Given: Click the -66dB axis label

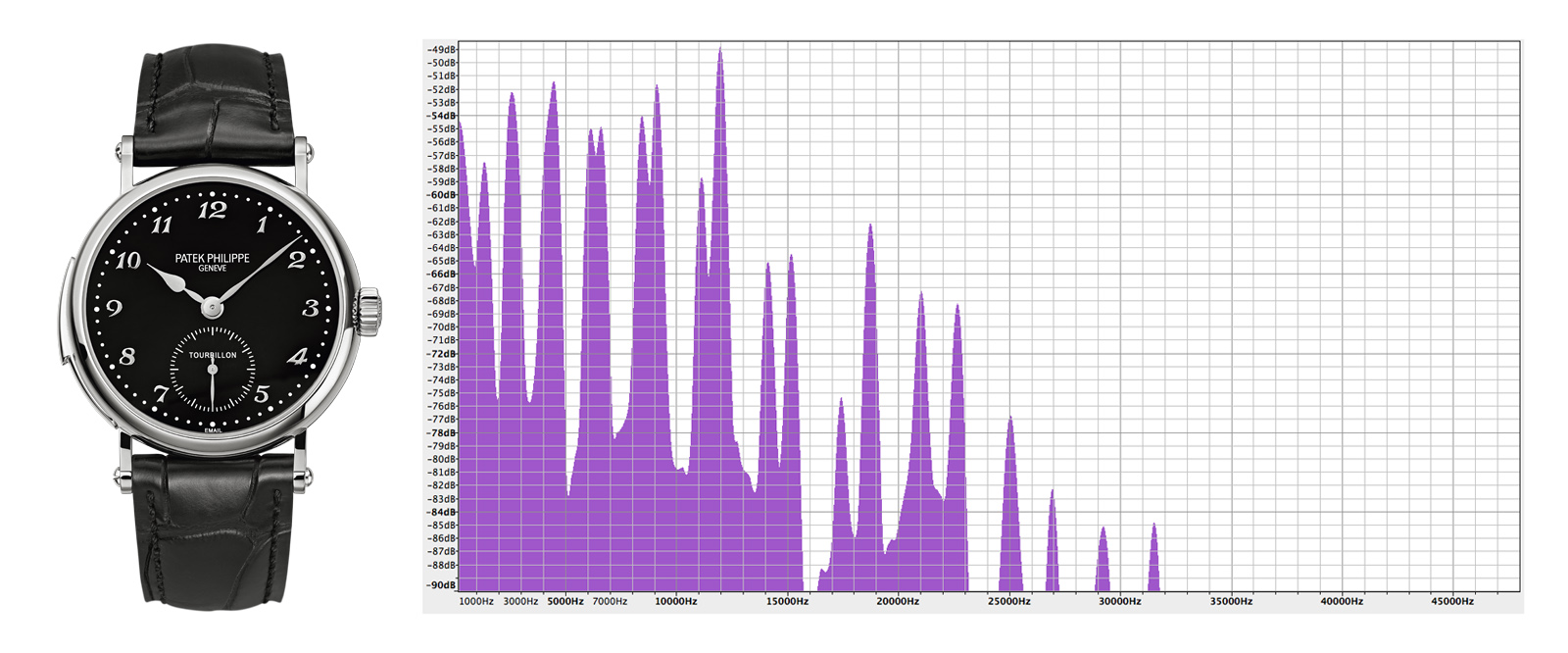Looking at the screenshot, I should (442, 275).
